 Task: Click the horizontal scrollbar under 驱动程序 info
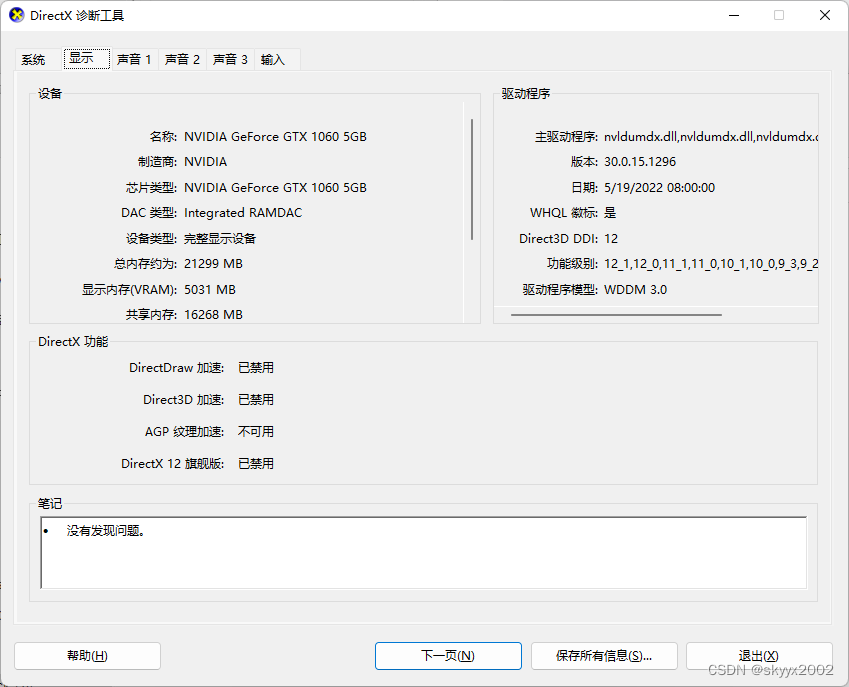click(617, 315)
